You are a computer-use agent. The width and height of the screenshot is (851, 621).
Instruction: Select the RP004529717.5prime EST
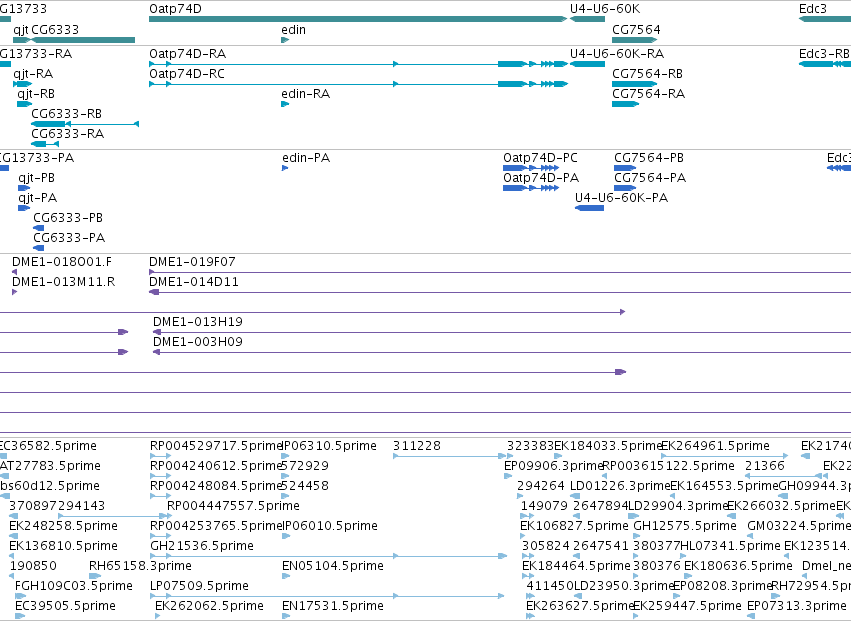161,456
